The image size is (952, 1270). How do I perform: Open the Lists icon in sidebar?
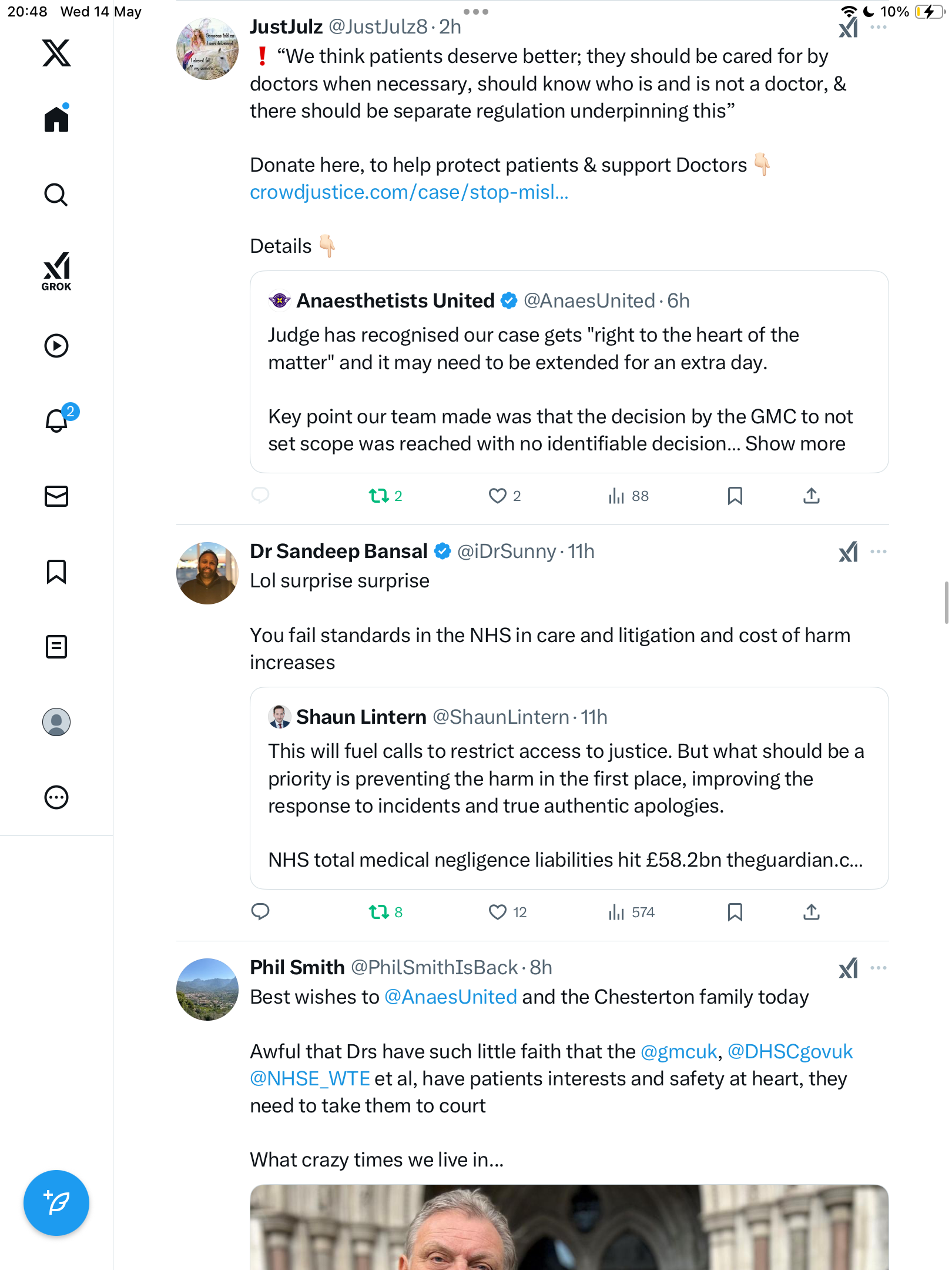[56, 647]
